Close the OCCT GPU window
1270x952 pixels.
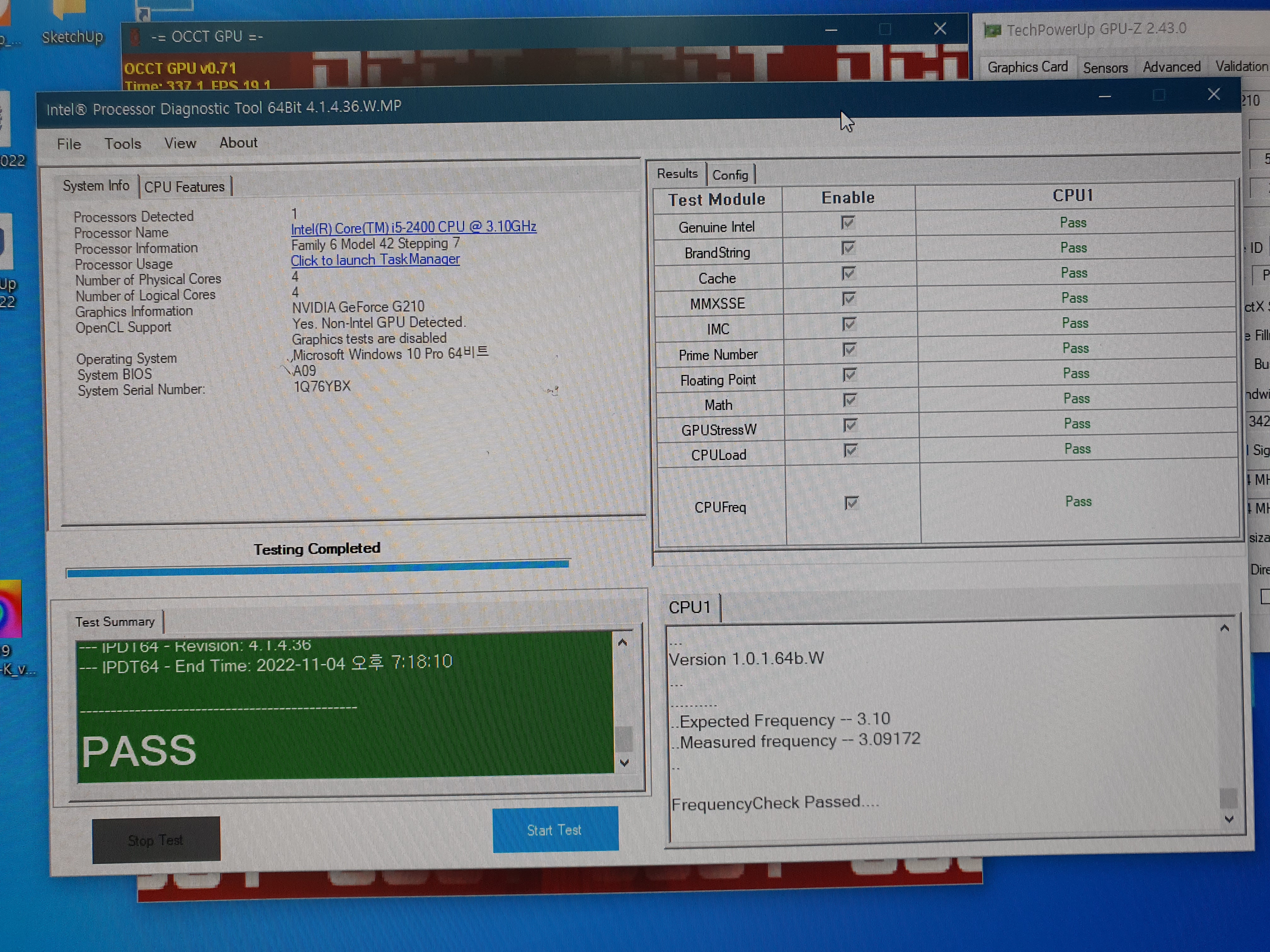point(940,29)
